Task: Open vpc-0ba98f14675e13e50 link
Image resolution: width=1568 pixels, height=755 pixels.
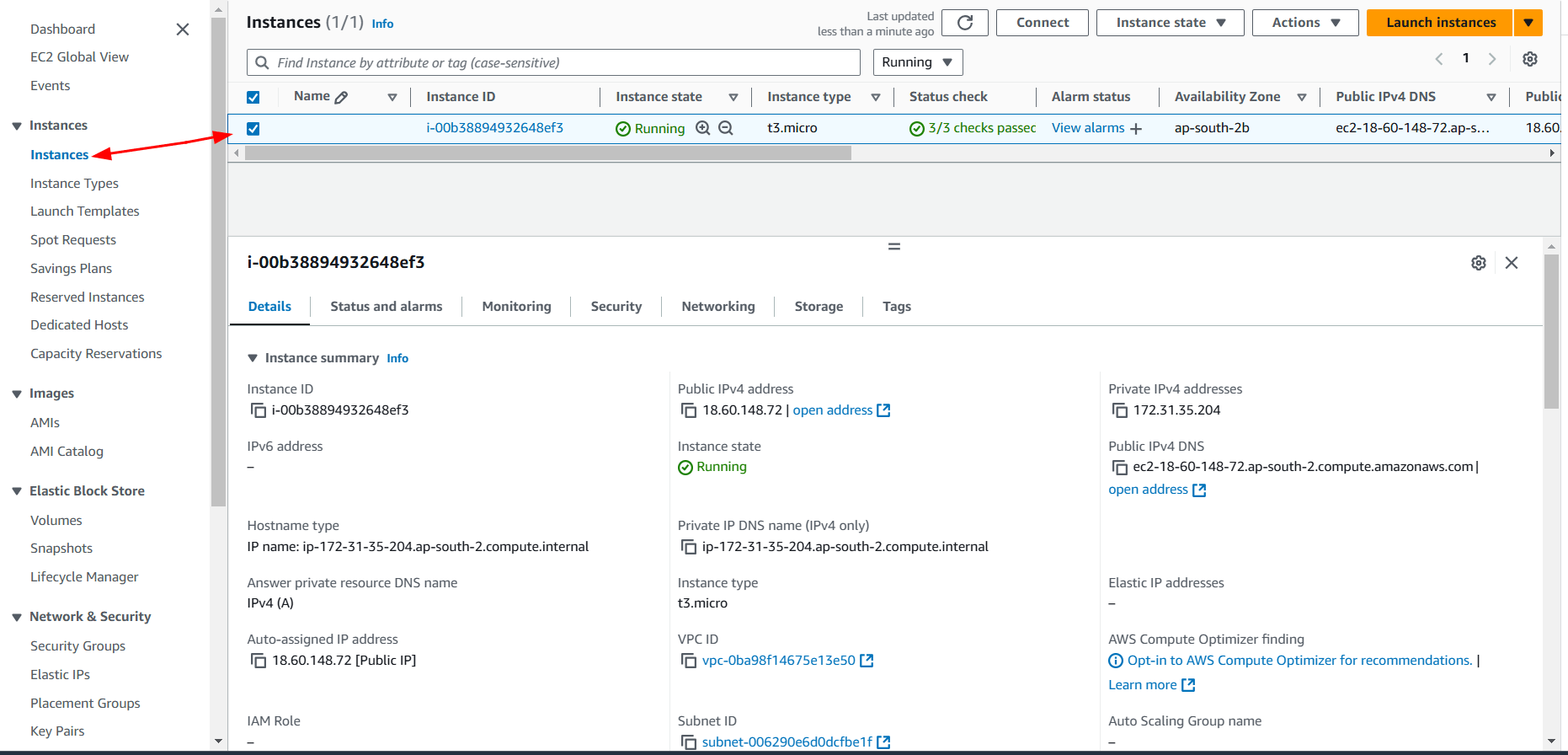Action: [x=787, y=661]
